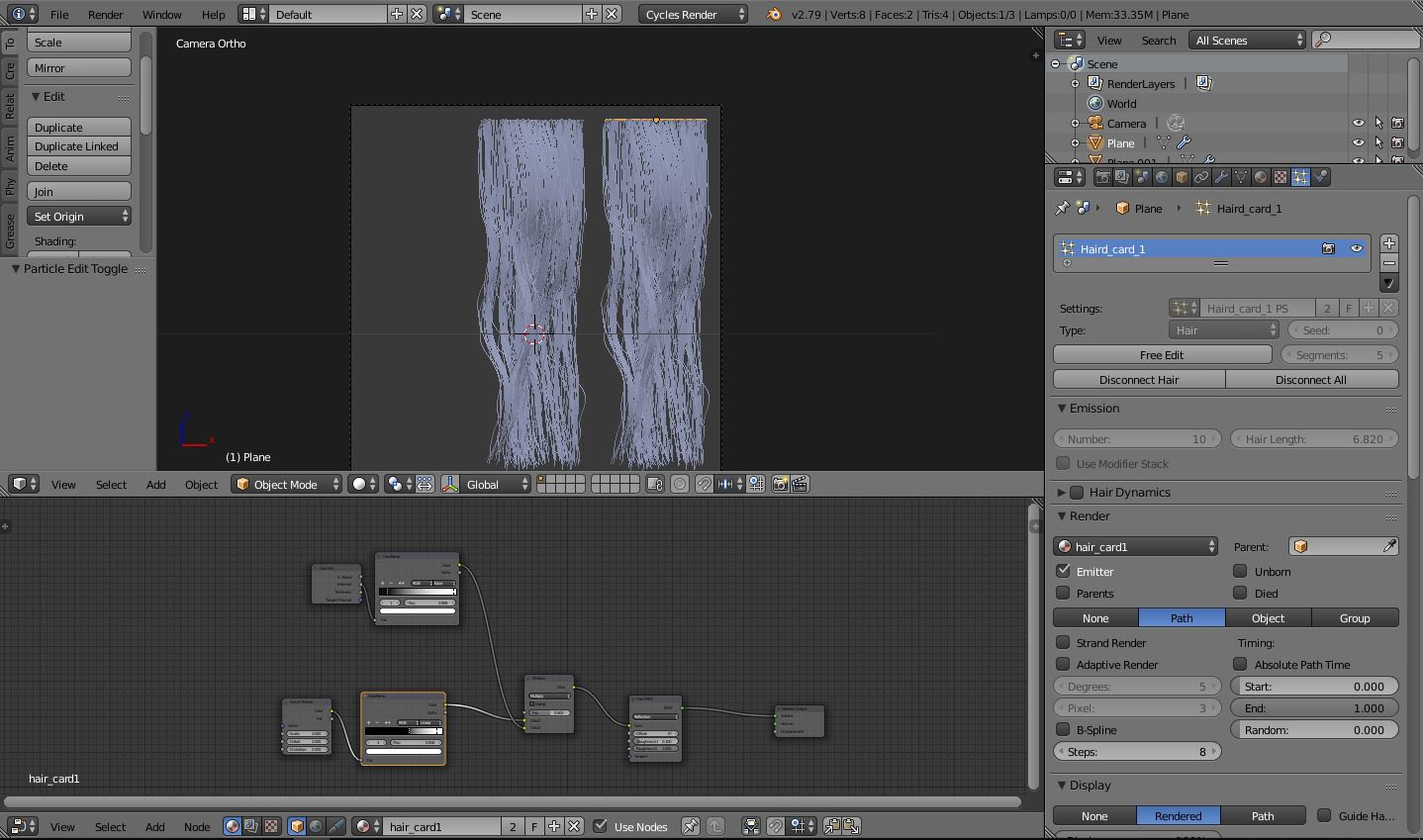Screen dimensions: 1423x840
Task: Toggle Use Nodes checkbox
Action: click(600, 826)
